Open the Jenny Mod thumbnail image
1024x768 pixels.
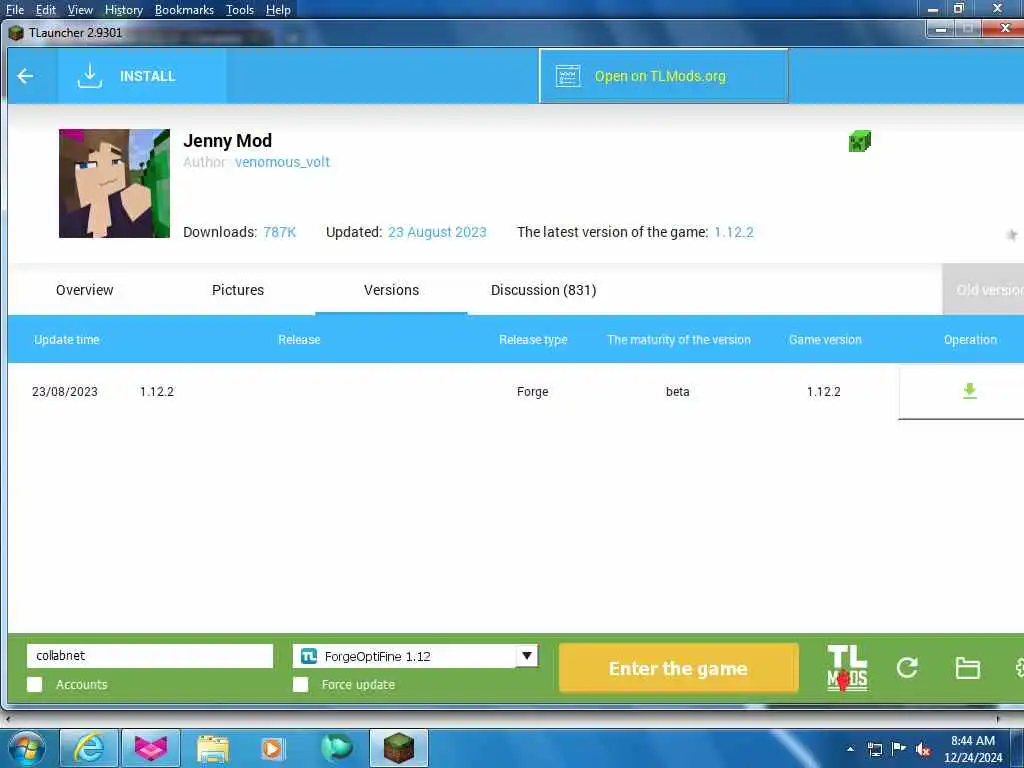pyautogui.click(x=114, y=184)
